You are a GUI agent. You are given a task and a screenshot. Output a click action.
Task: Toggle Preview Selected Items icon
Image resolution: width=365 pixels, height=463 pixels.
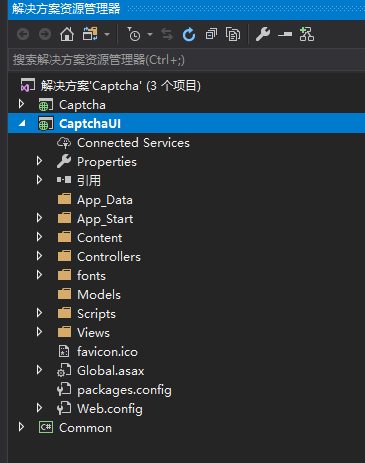[285, 34]
